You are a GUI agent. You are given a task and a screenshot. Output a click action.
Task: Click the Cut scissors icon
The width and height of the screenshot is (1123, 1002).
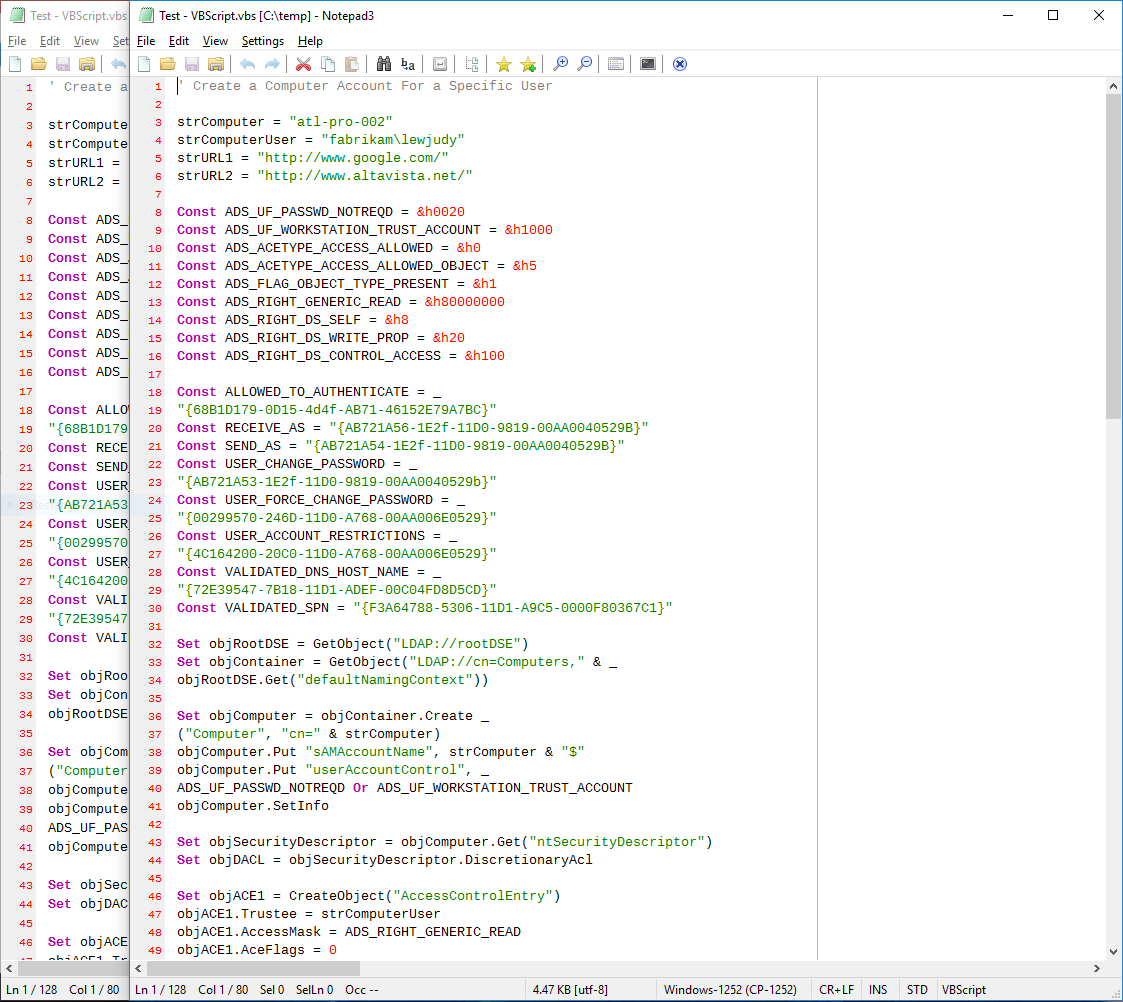coord(304,64)
